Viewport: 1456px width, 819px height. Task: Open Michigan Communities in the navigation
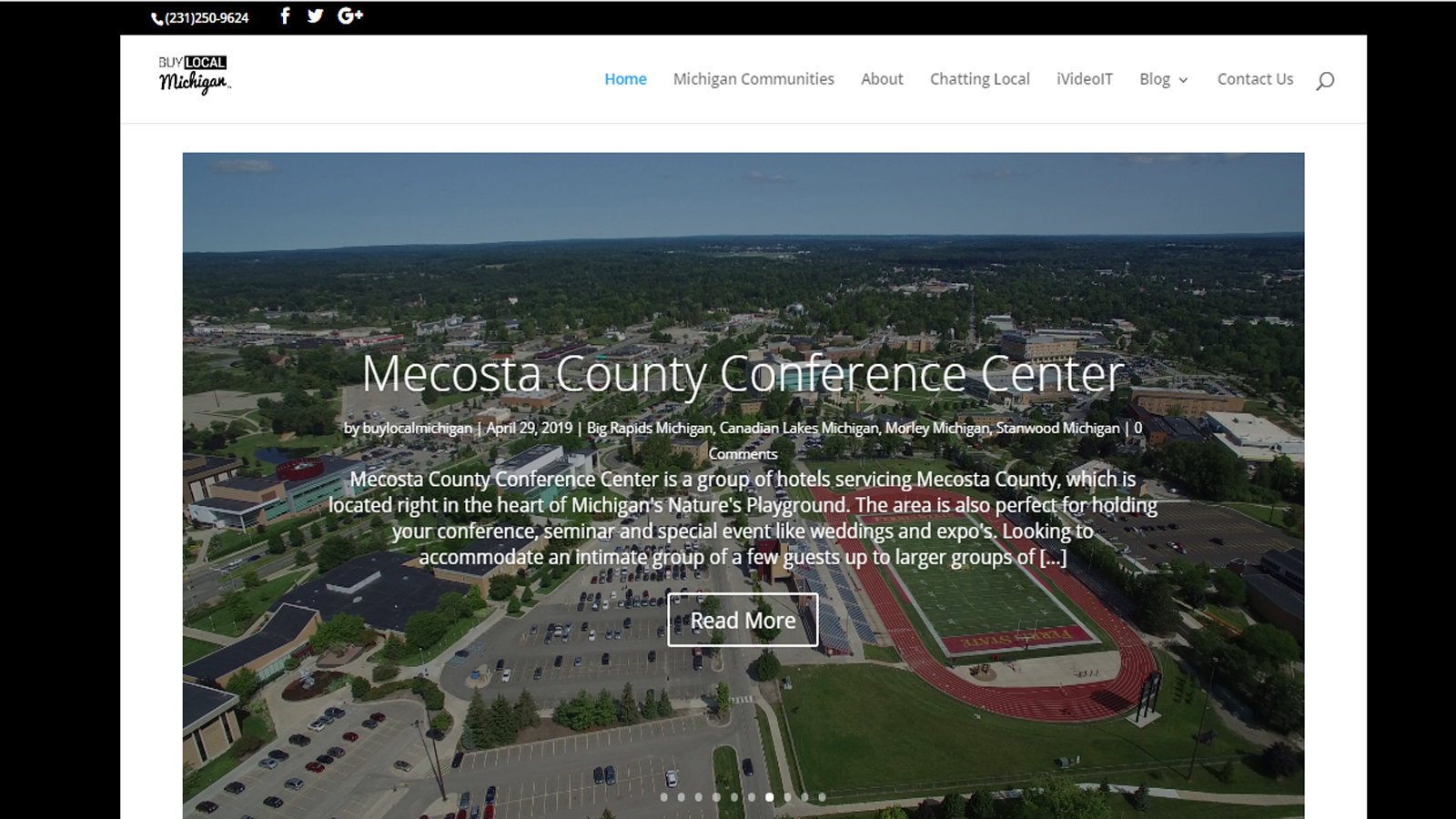[x=753, y=79]
